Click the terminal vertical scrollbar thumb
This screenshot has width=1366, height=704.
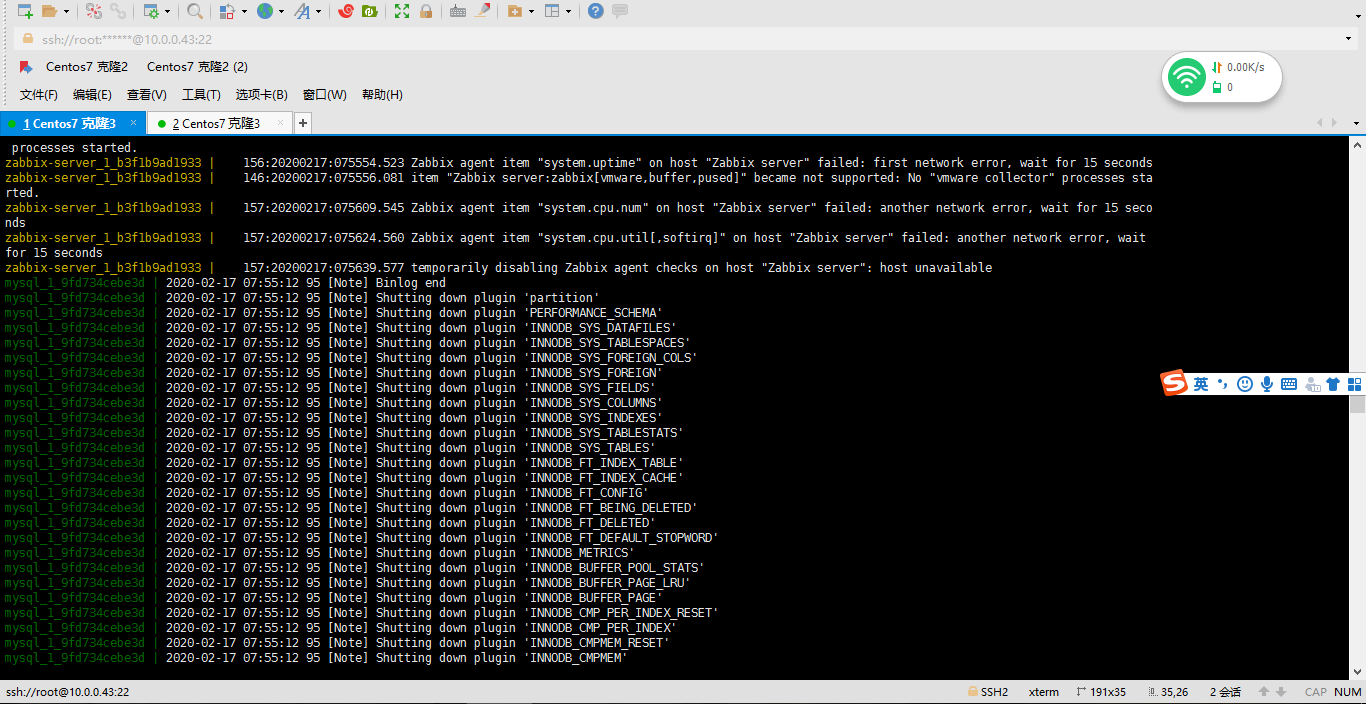(1357, 405)
